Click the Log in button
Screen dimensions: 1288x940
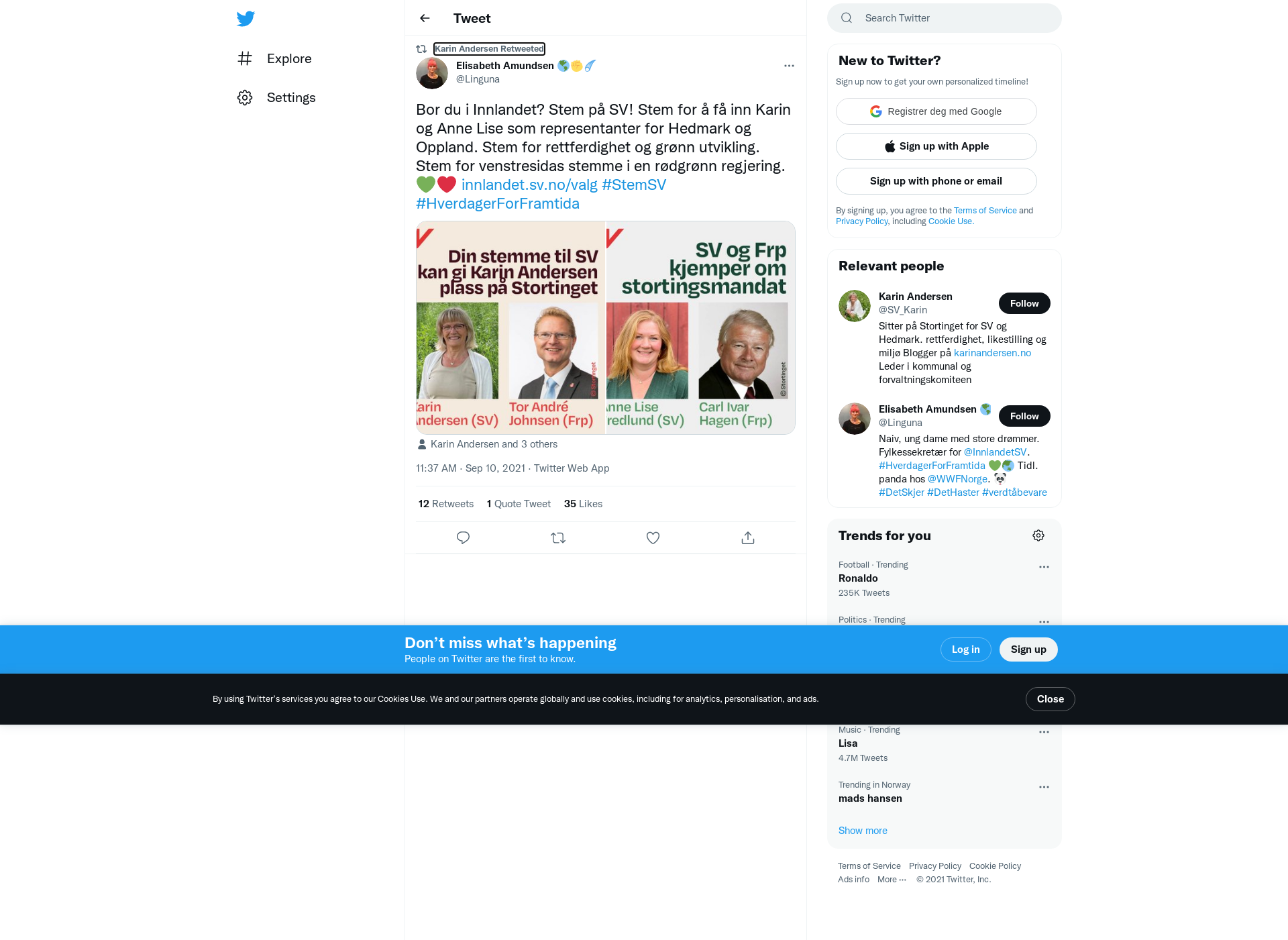click(966, 649)
